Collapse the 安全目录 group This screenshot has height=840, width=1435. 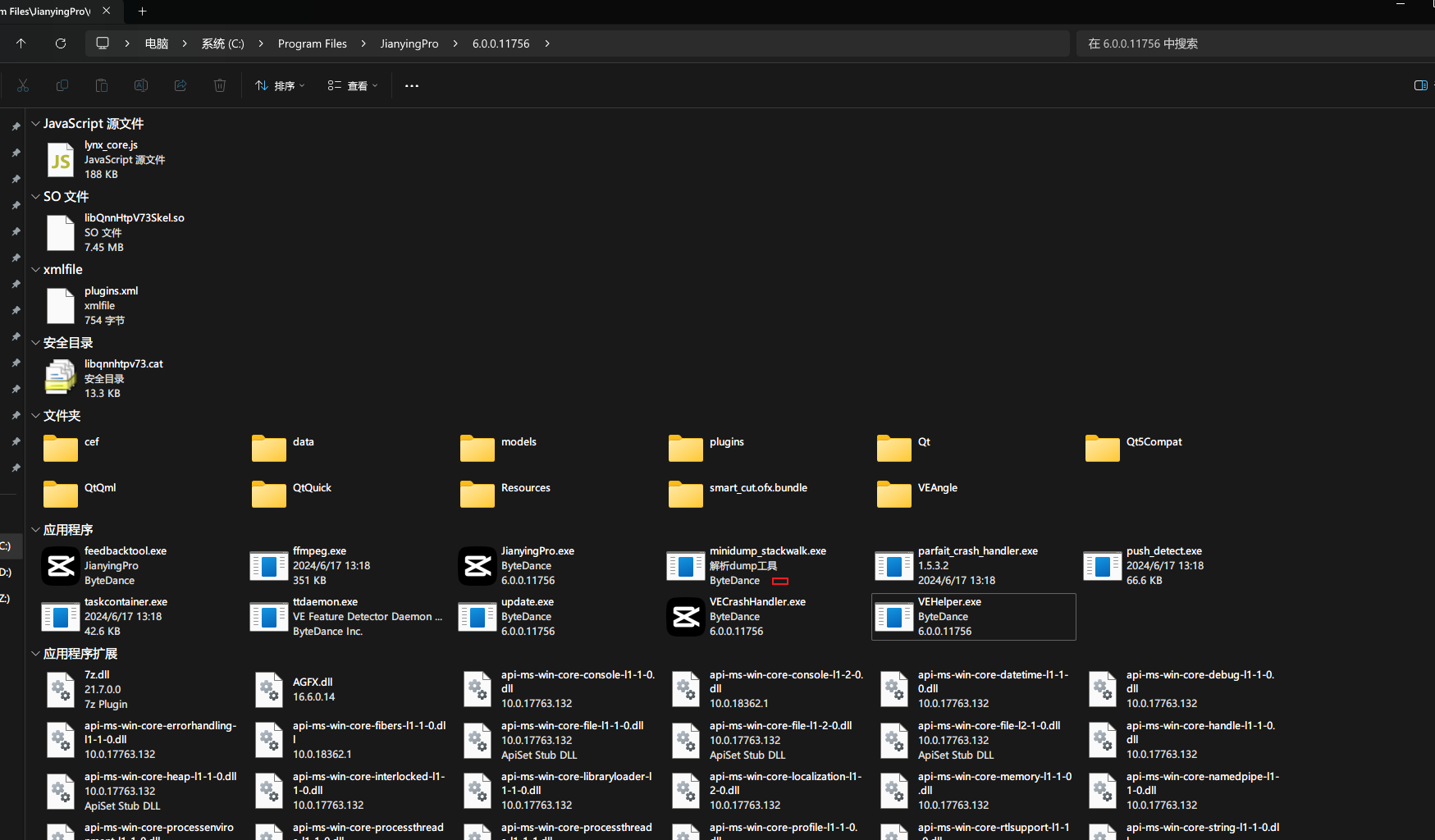[35, 343]
